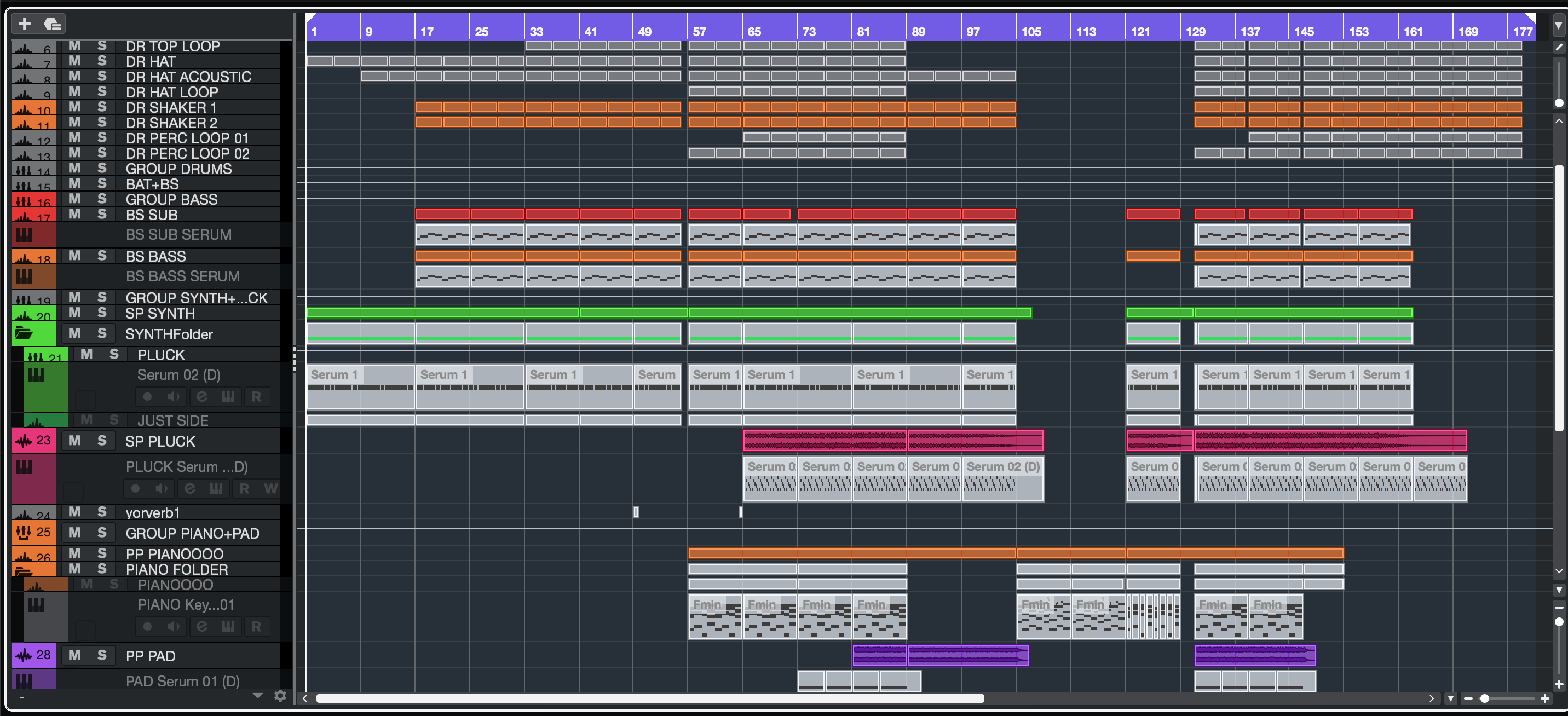Solo the SP SYNTH track
The height and width of the screenshot is (716, 1568).
pos(102,313)
